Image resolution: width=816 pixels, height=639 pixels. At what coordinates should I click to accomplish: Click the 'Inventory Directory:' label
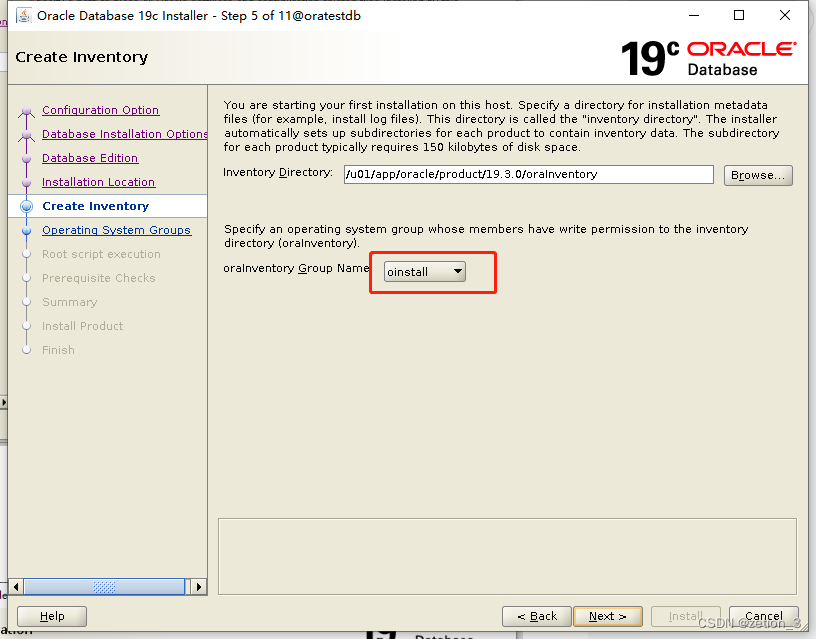278,172
